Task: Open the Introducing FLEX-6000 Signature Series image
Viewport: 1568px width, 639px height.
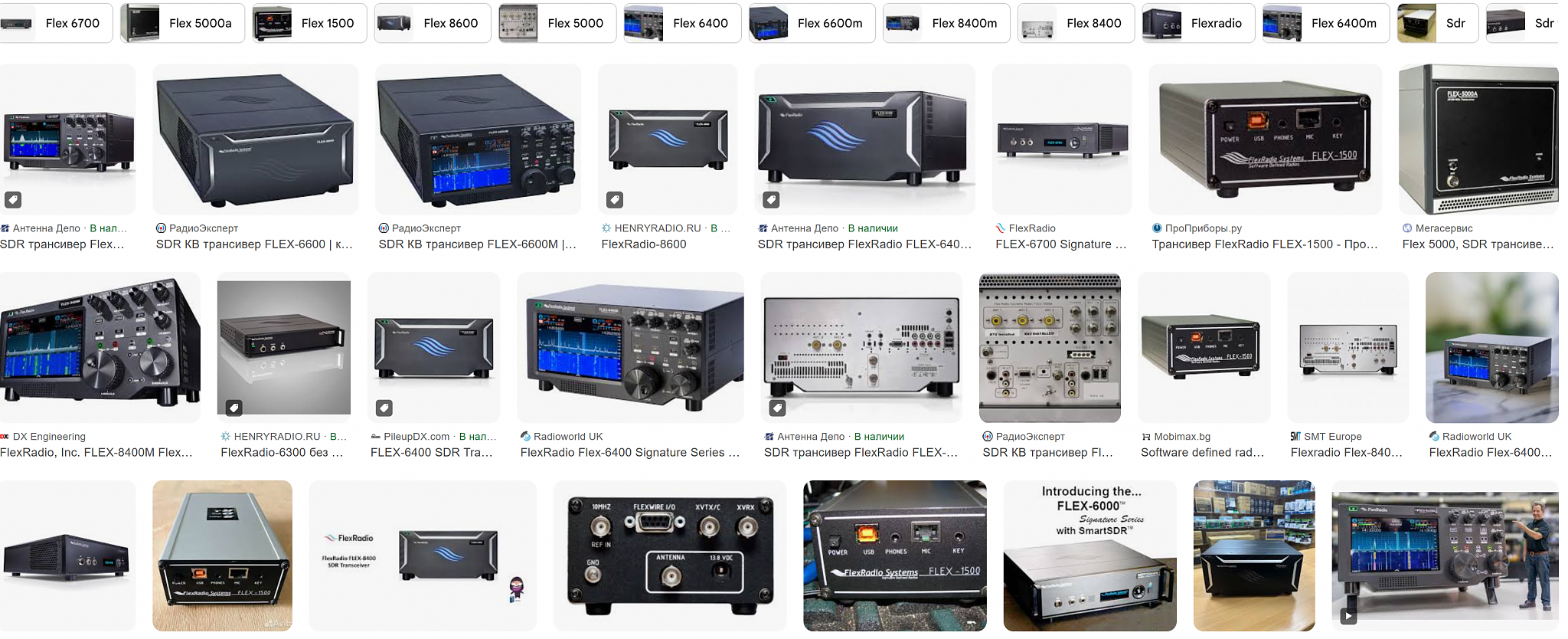Action: pyautogui.click(x=1089, y=555)
